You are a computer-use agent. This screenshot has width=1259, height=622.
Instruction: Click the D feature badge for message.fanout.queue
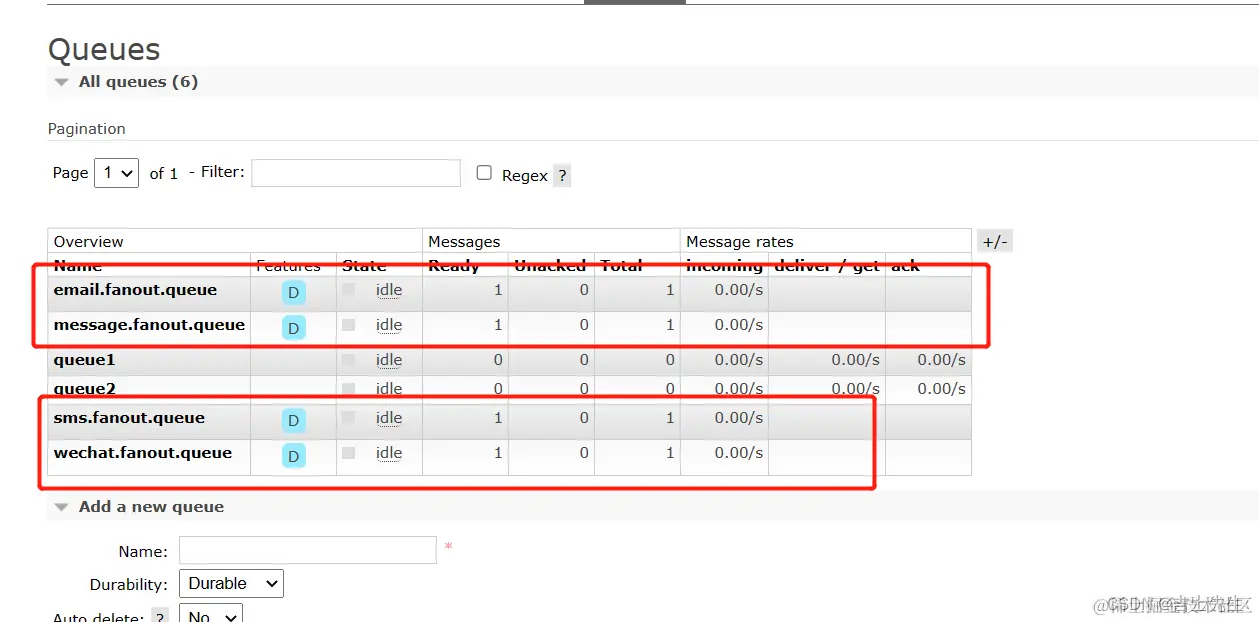294,328
